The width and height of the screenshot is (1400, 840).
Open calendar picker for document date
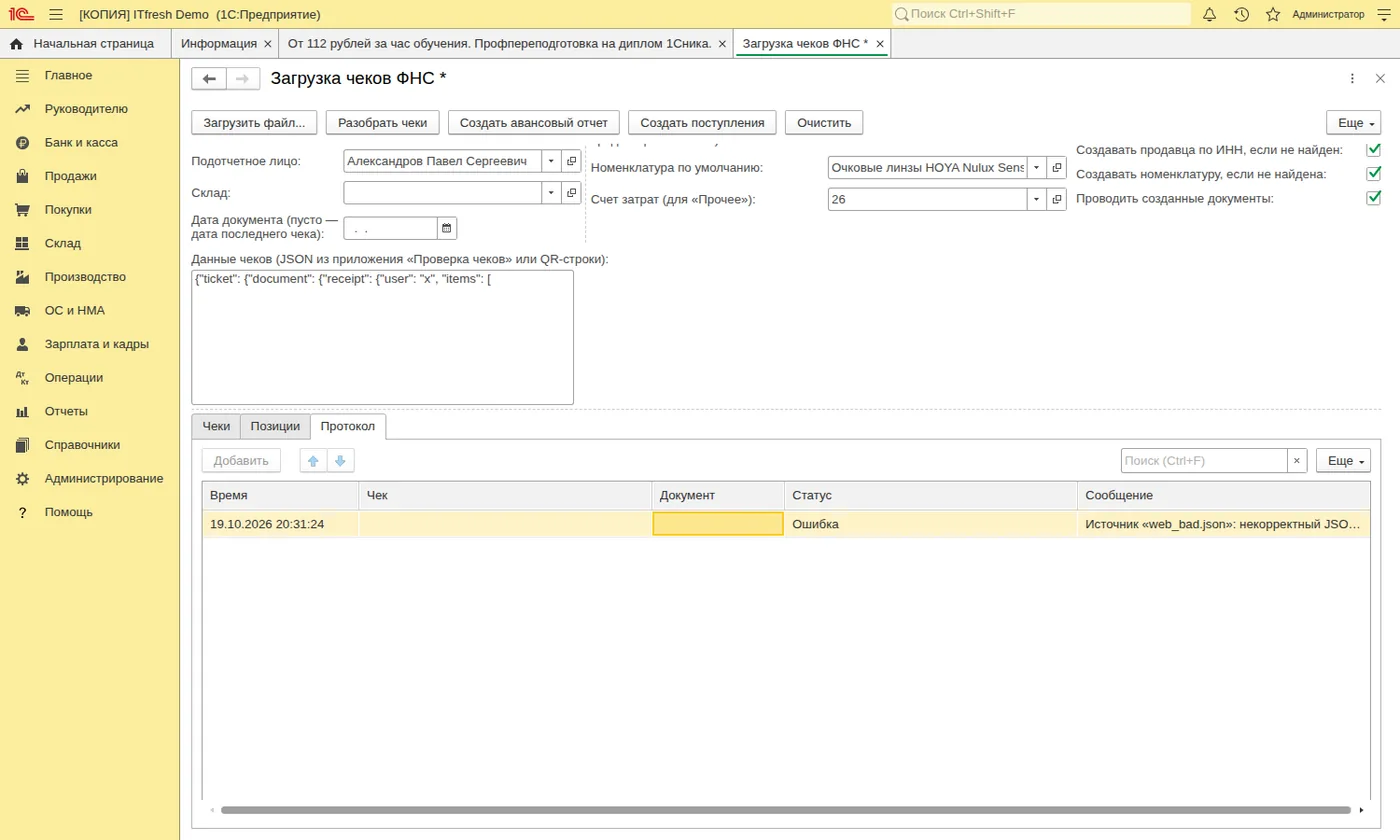(447, 229)
